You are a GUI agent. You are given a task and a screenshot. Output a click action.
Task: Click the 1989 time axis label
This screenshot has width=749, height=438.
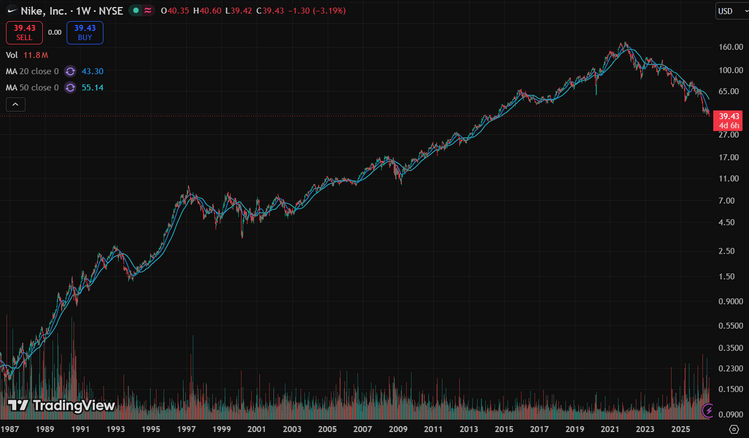(45, 429)
